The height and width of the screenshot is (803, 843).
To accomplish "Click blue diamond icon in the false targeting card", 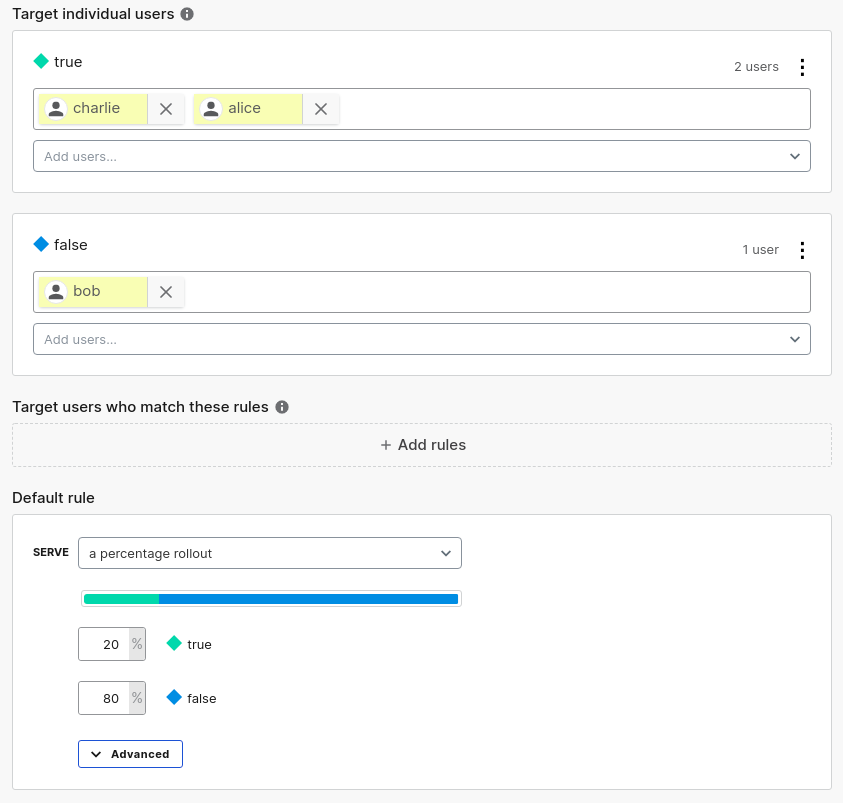I will click(41, 244).
